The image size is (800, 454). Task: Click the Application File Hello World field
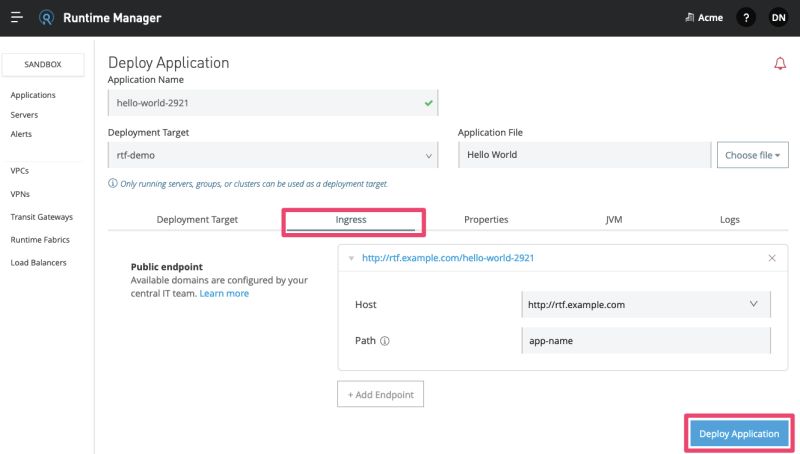pyautogui.click(x=585, y=155)
